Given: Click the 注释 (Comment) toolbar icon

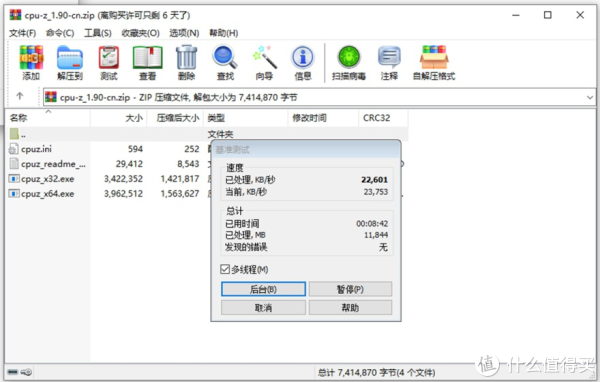Looking at the screenshot, I should point(389,57).
